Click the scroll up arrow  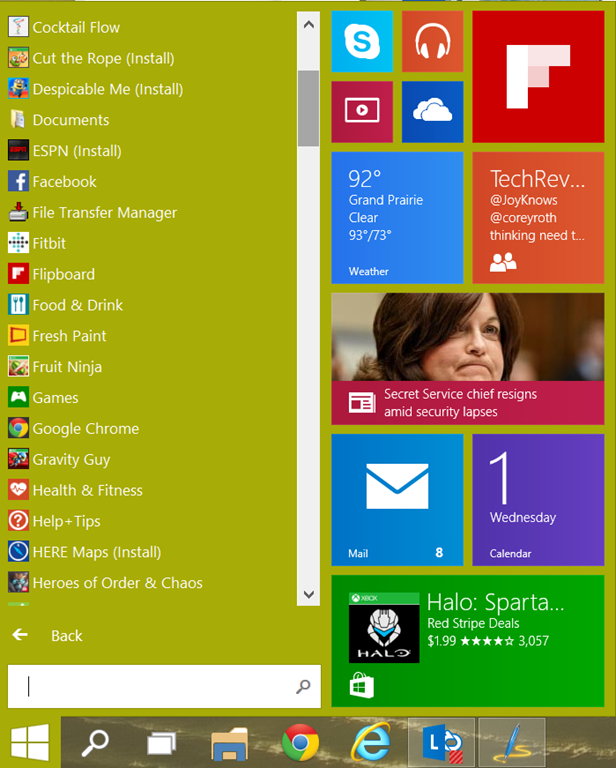(308, 24)
